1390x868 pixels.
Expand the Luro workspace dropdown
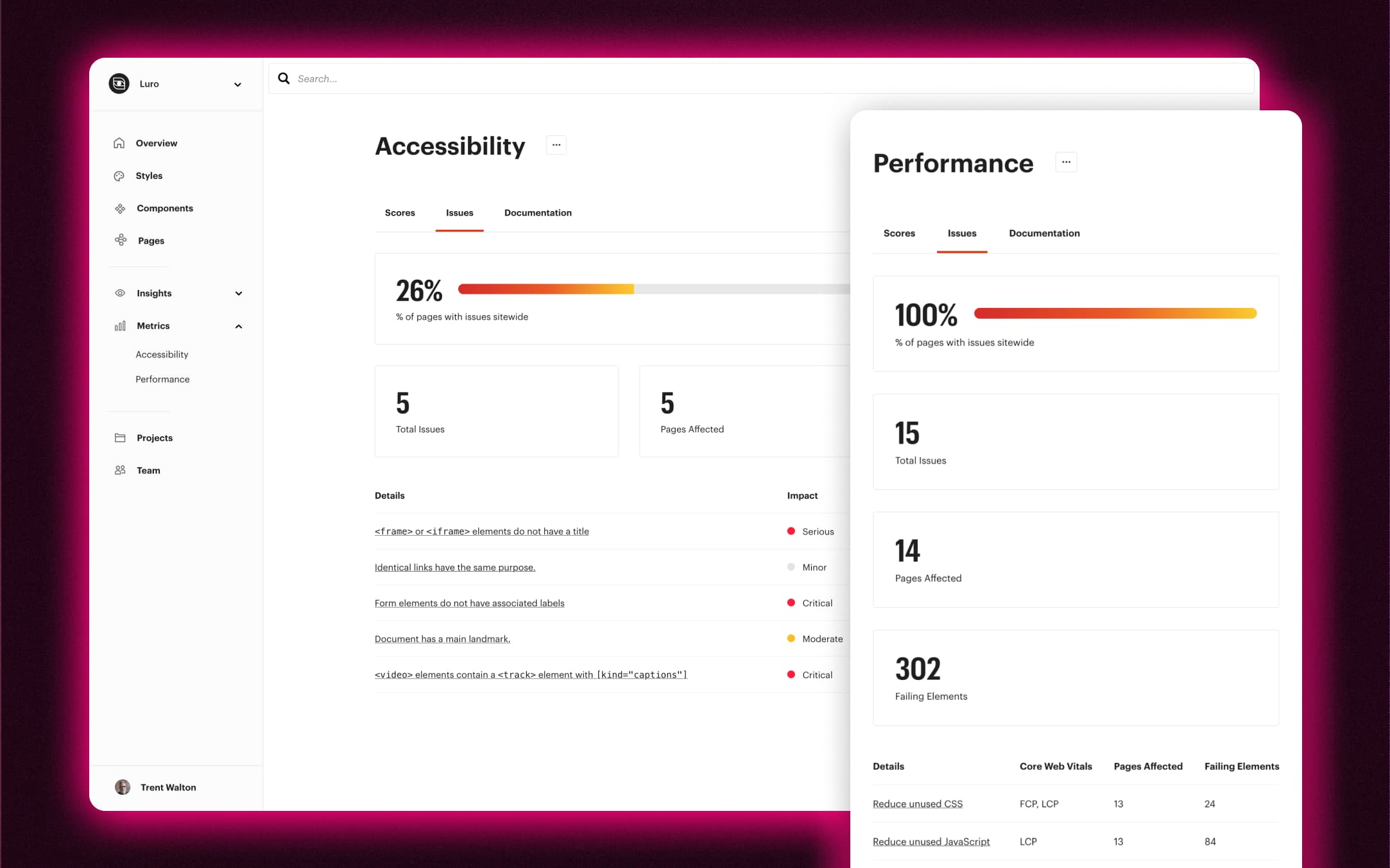click(x=237, y=84)
